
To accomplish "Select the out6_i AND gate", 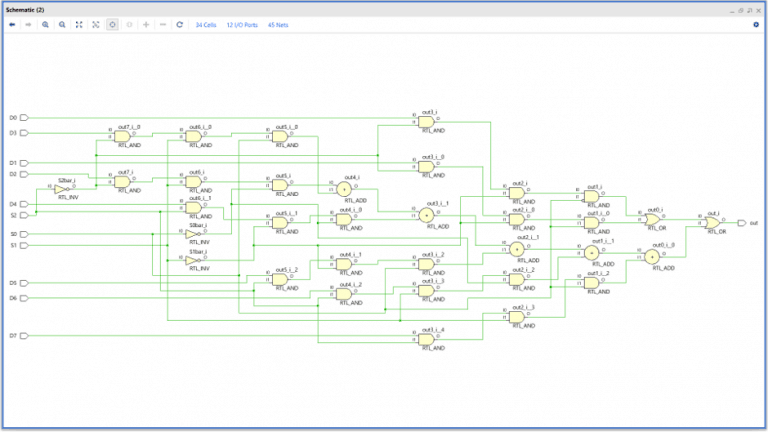I will pyautogui.click(x=193, y=181).
